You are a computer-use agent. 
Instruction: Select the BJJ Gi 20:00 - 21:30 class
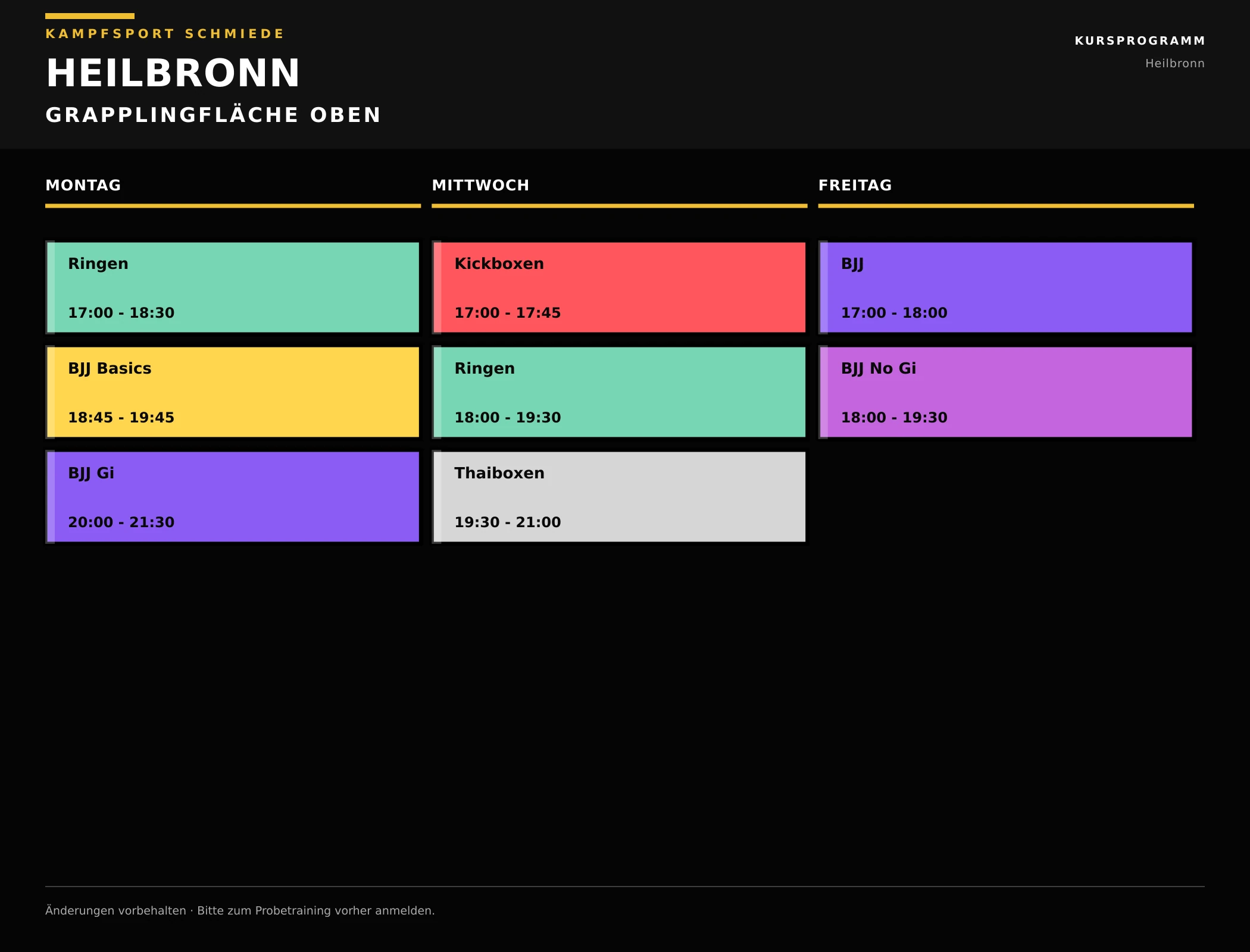coord(233,497)
